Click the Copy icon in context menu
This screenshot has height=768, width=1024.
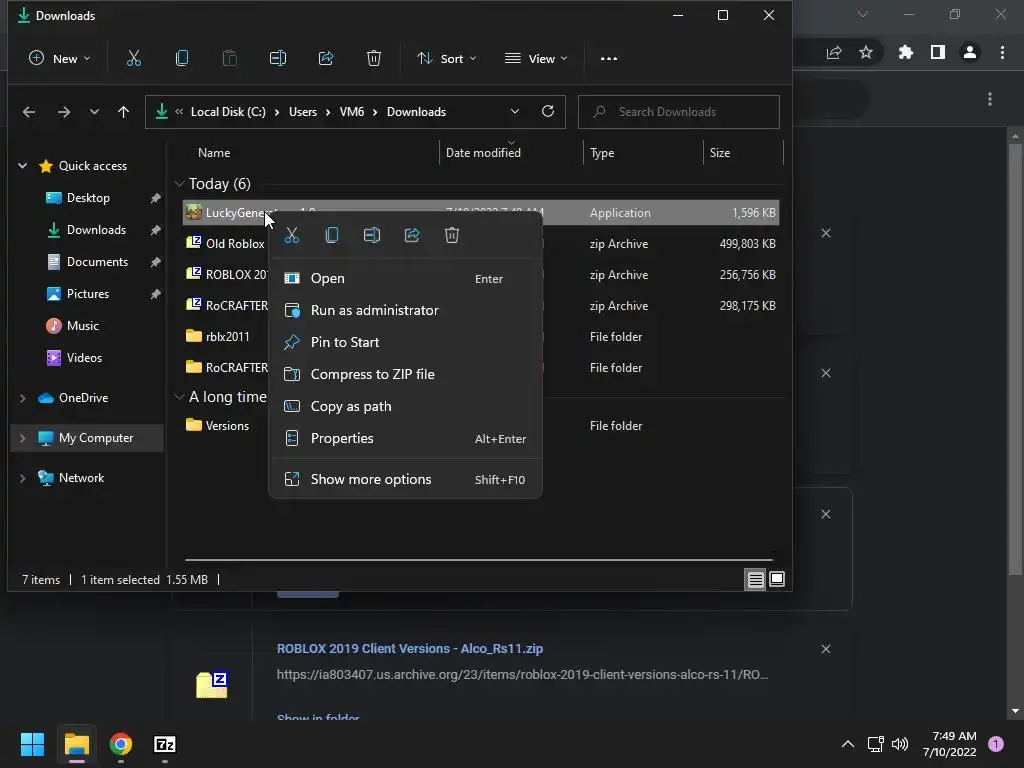click(x=332, y=235)
